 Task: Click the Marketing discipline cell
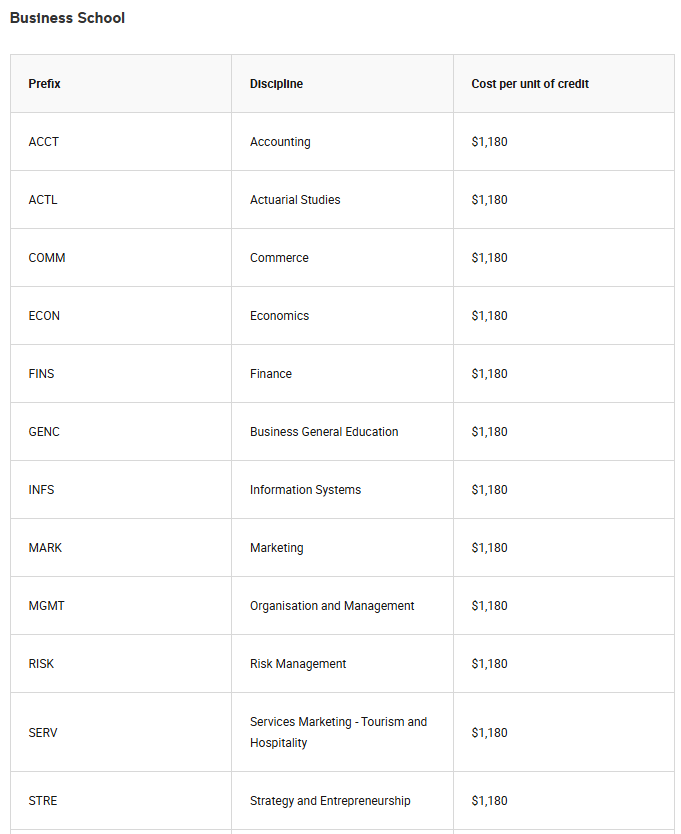[x=277, y=548]
